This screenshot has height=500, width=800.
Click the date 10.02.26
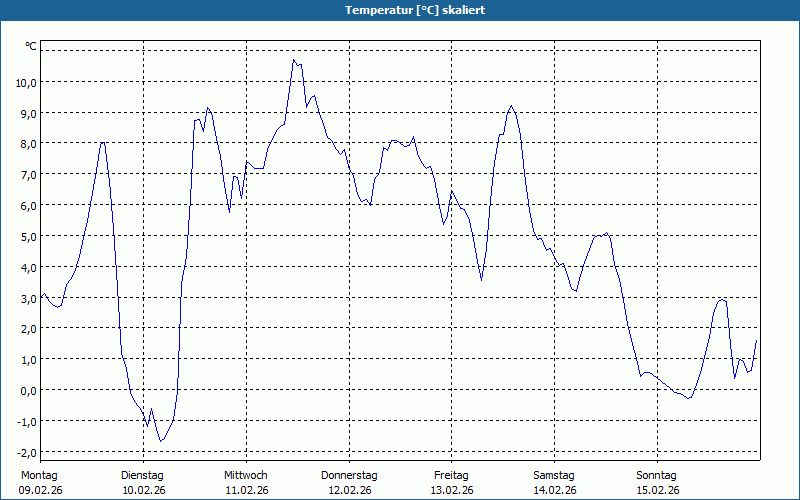coord(144,490)
